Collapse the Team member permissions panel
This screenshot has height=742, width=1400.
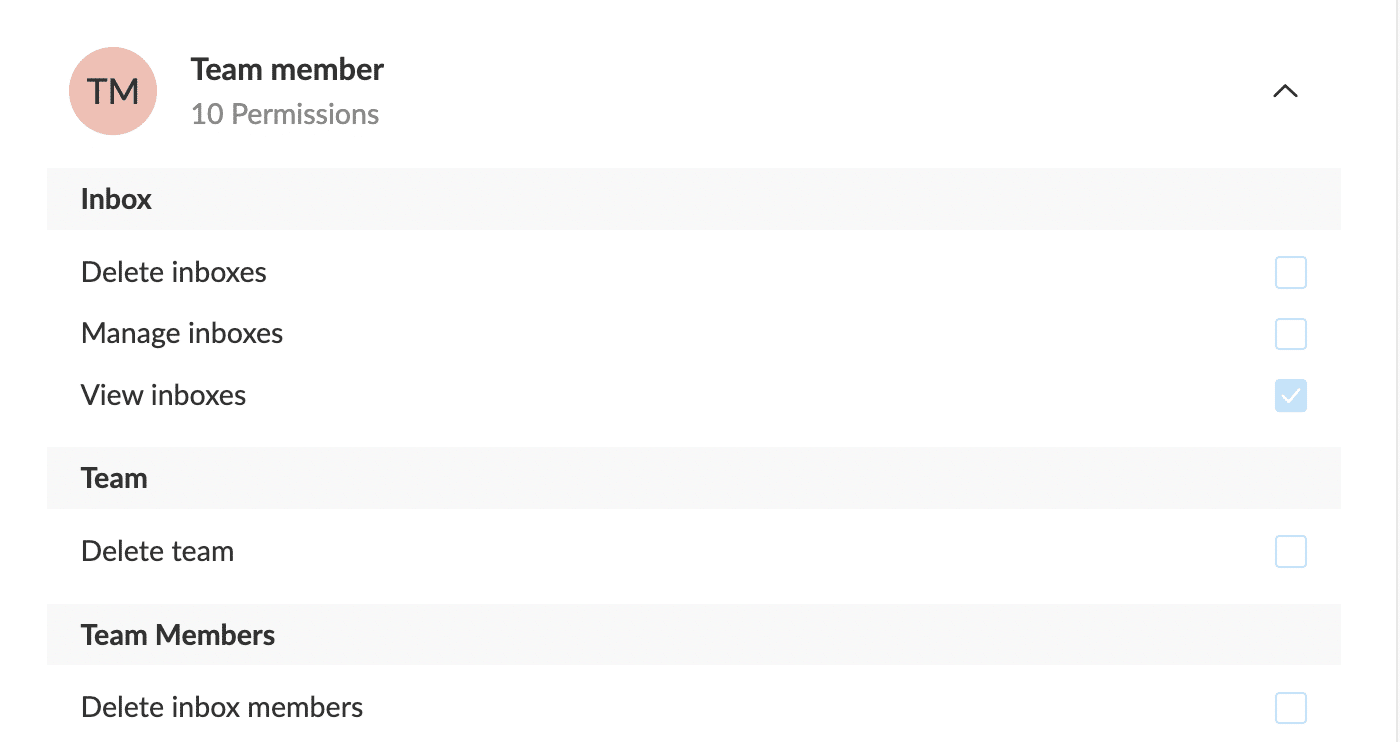1285,91
